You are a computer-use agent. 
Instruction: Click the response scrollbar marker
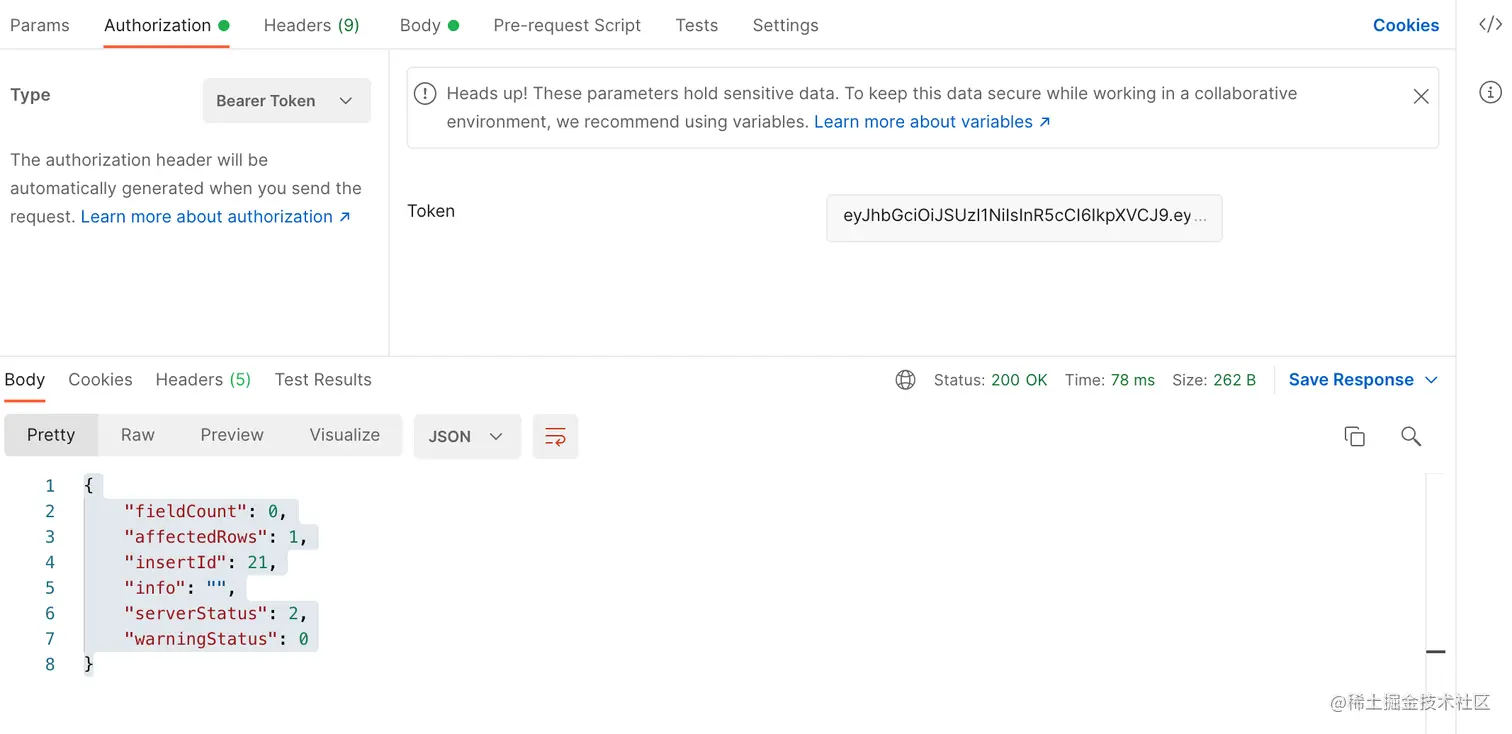pyautogui.click(x=1435, y=652)
